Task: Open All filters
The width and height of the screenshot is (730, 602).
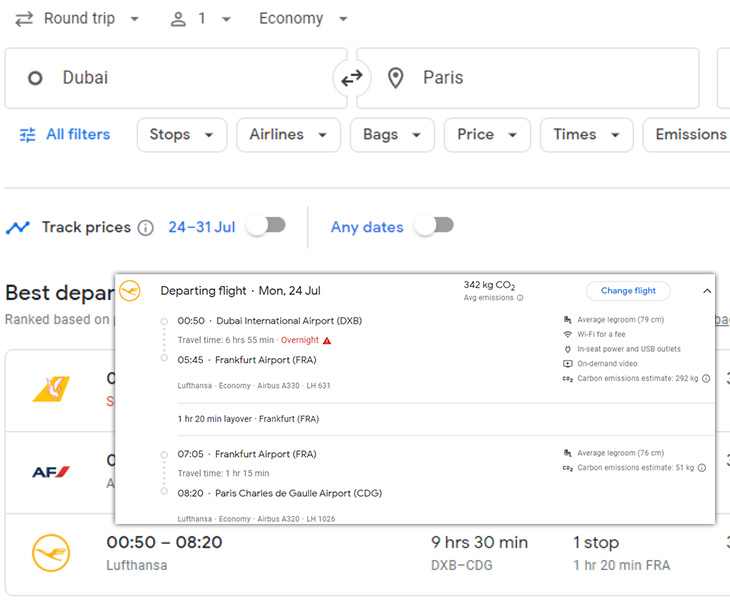Action: [x=65, y=135]
